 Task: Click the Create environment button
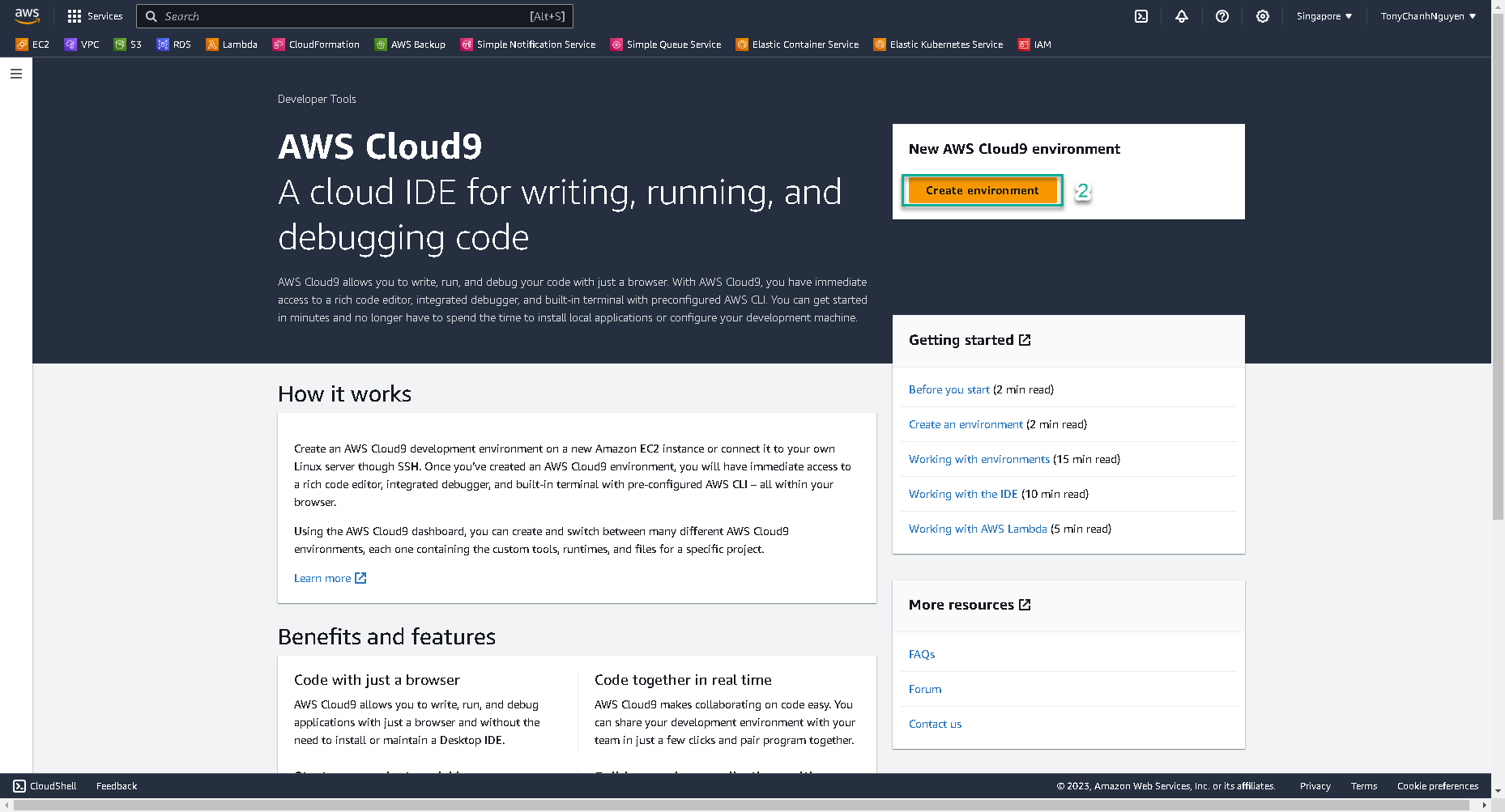[x=982, y=190]
